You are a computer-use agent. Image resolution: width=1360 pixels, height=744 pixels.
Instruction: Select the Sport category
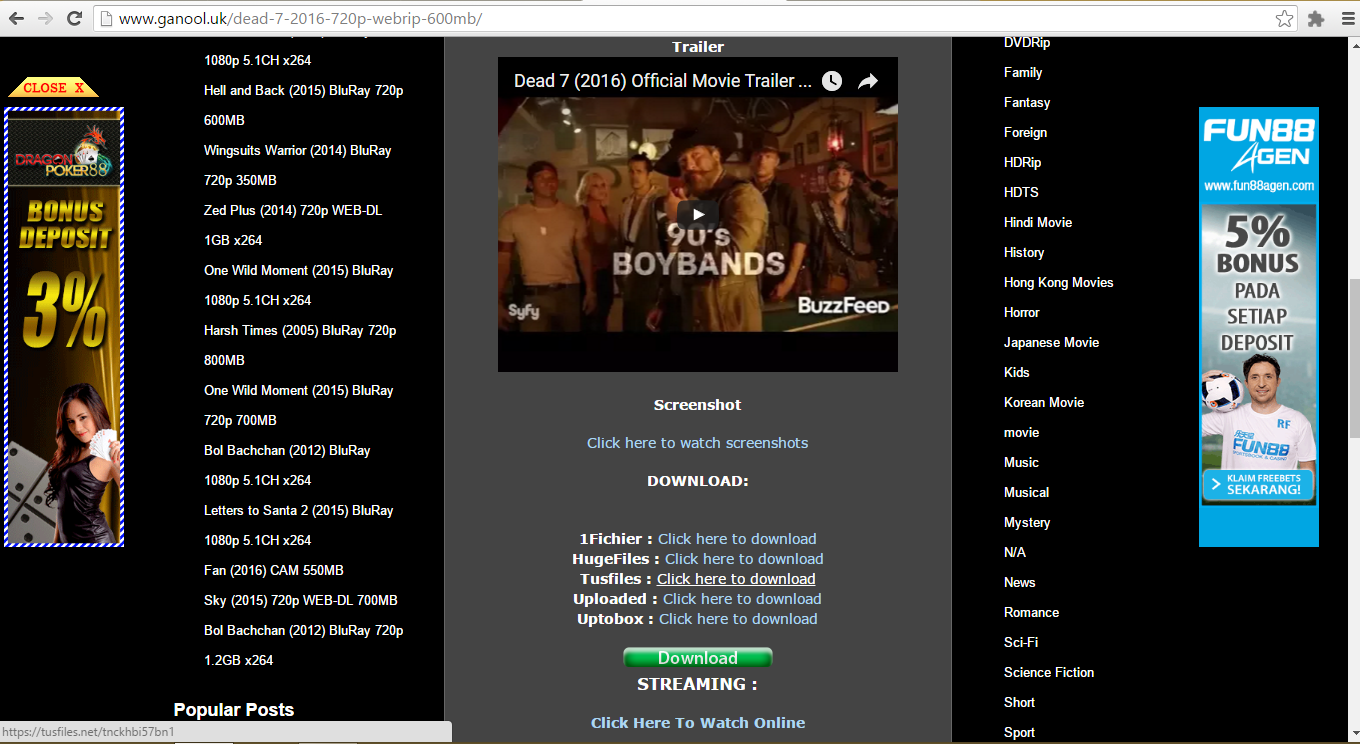pyautogui.click(x=1020, y=732)
